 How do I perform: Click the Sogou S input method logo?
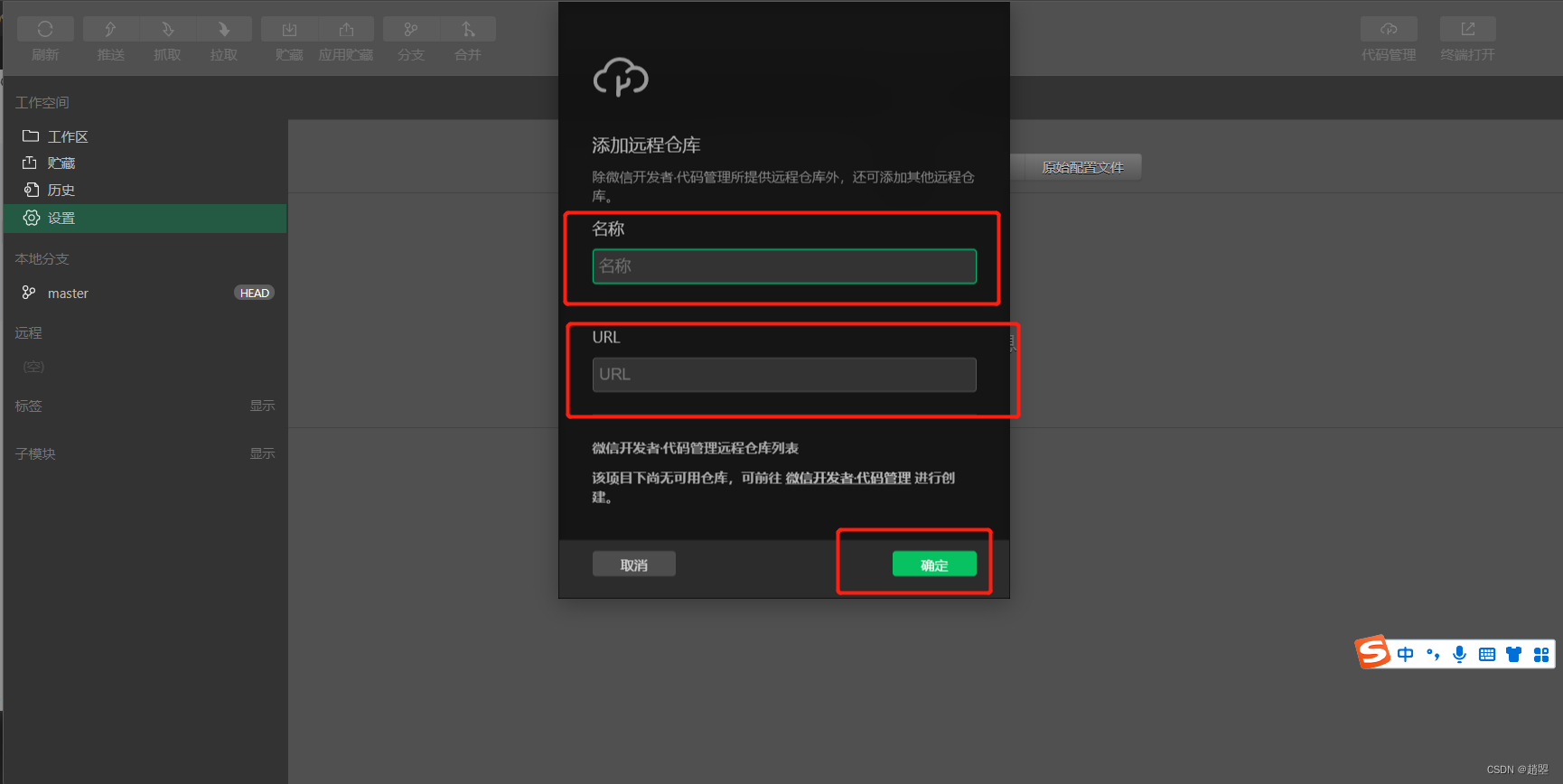[x=1372, y=651]
